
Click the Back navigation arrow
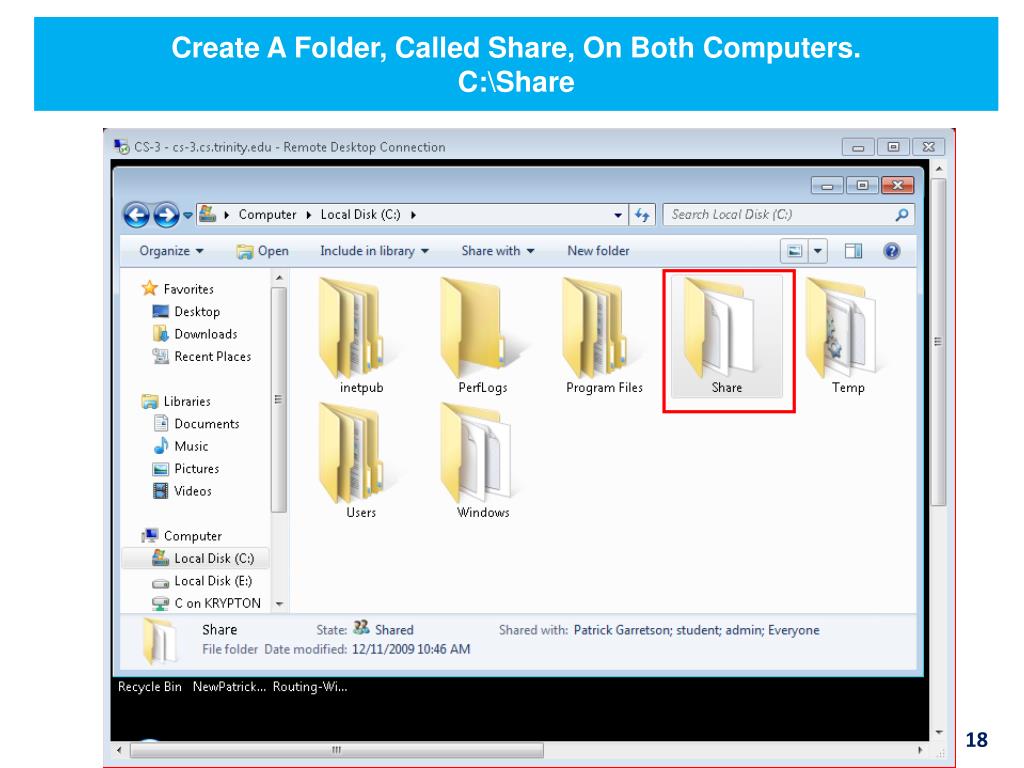pyautogui.click(x=136, y=215)
